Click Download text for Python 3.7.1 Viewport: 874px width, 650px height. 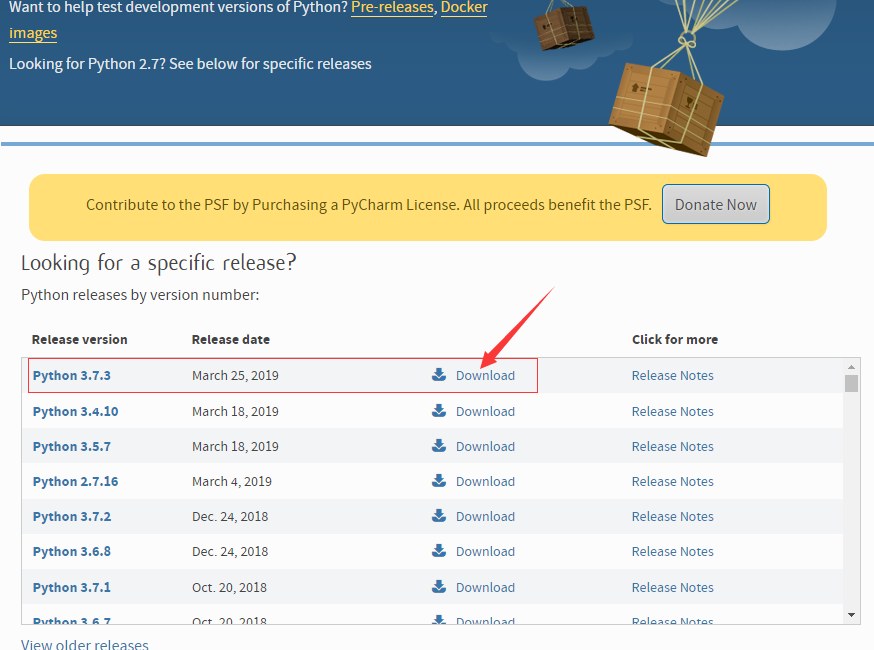[x=485, y=588]
